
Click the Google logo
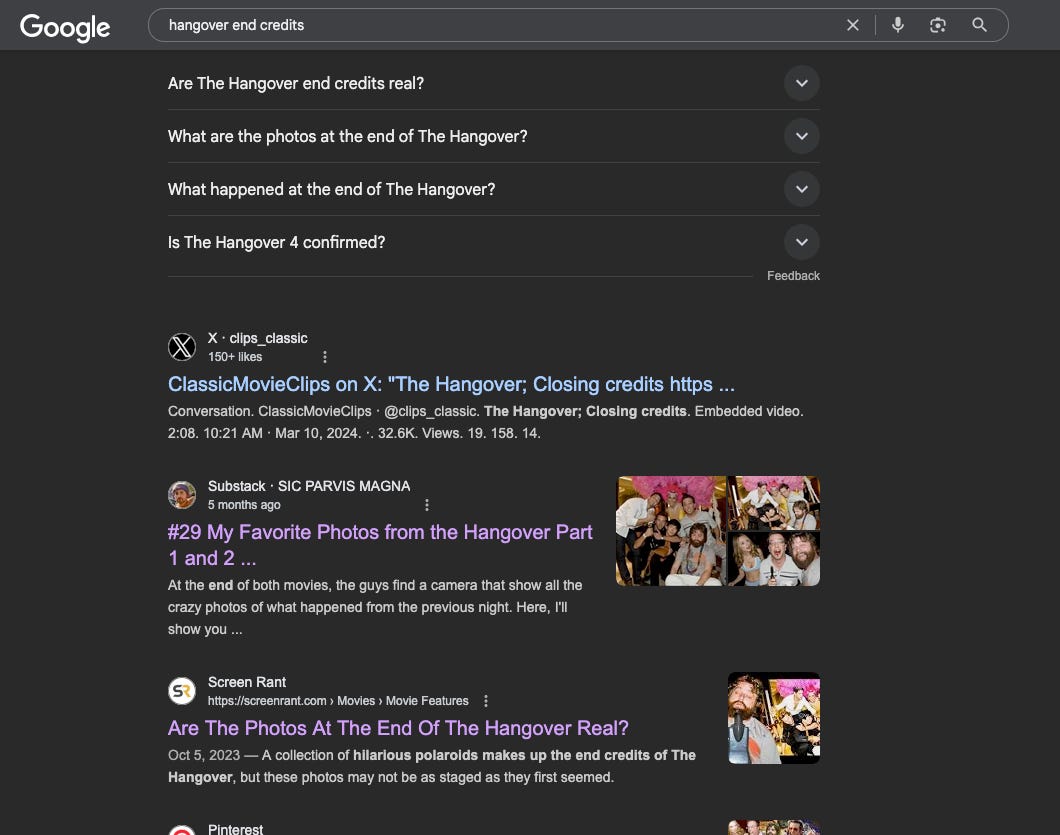[65, 27]
